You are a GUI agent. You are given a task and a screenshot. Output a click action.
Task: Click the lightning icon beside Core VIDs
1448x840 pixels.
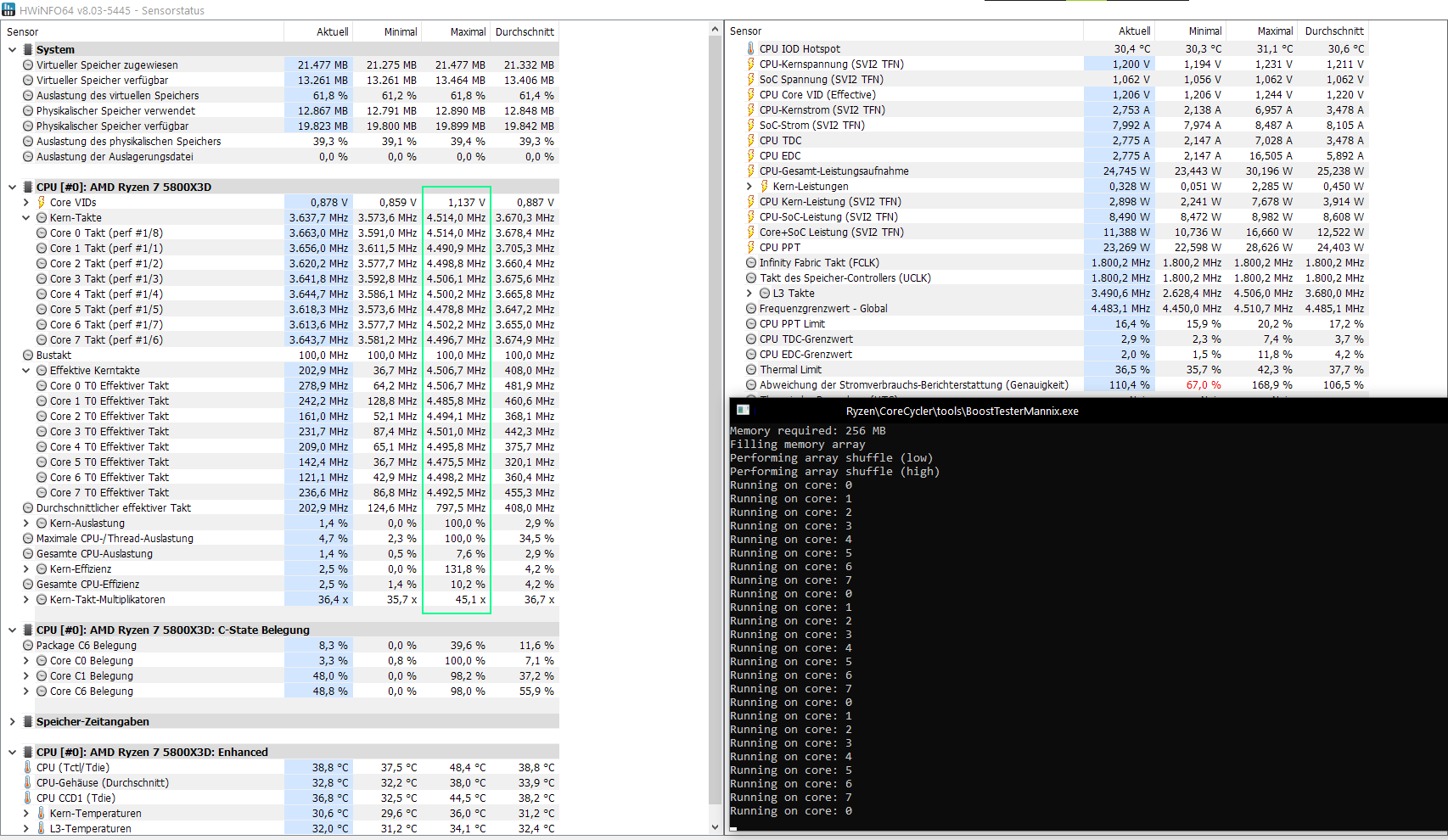[41, 202]
